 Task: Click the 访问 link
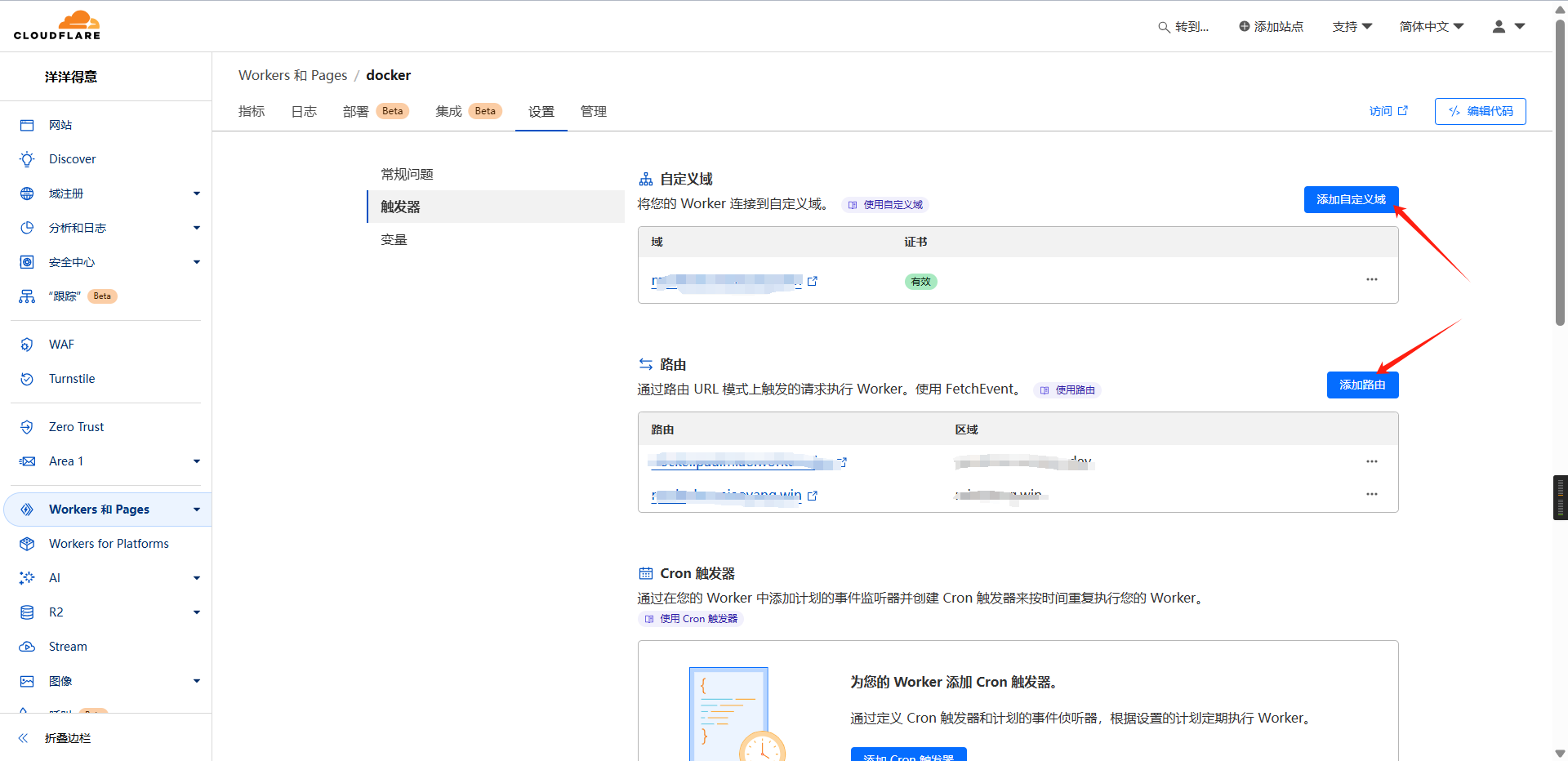tap(1388, 111)
